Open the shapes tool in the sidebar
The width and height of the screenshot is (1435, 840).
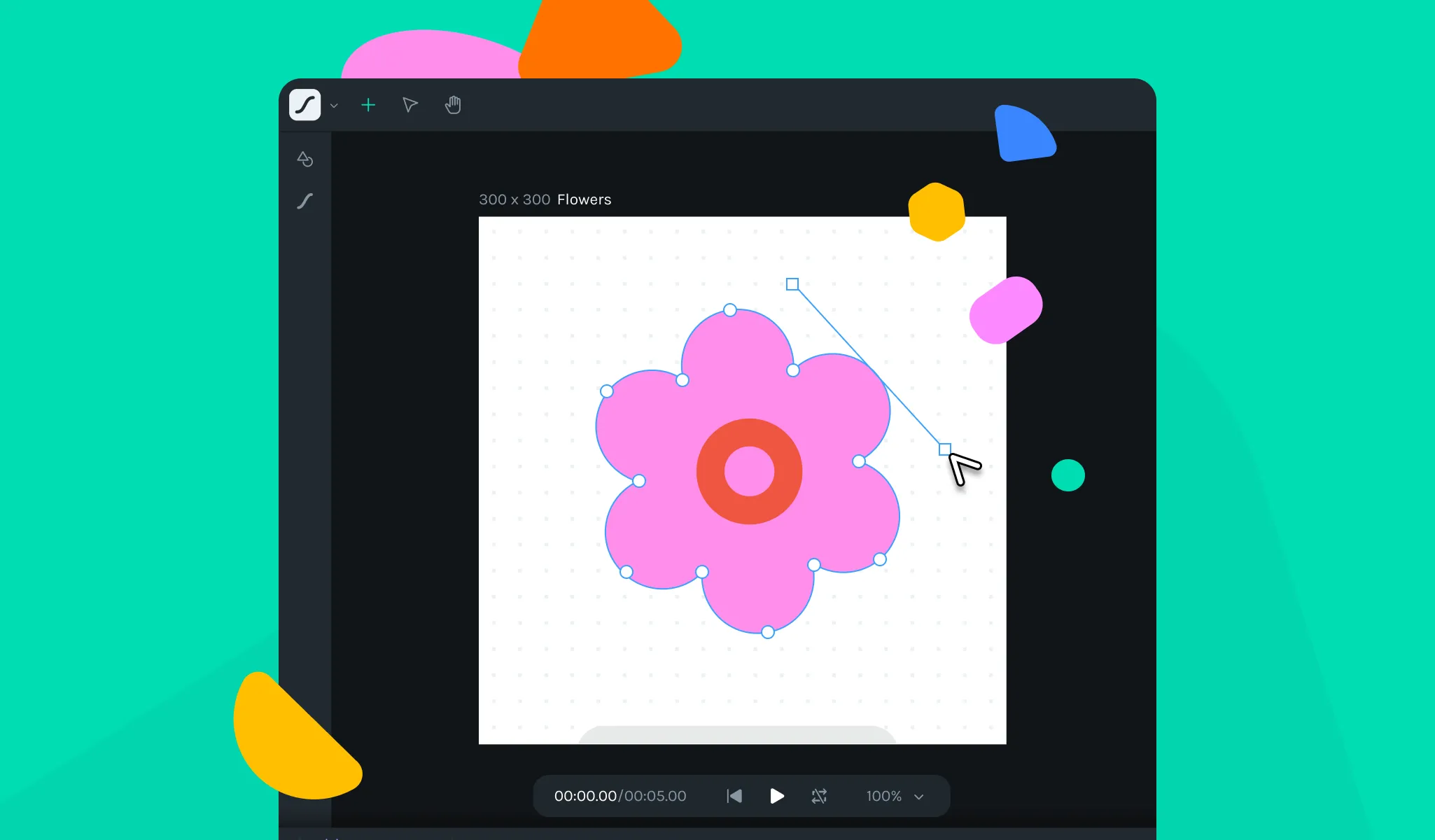click(304, 159)
